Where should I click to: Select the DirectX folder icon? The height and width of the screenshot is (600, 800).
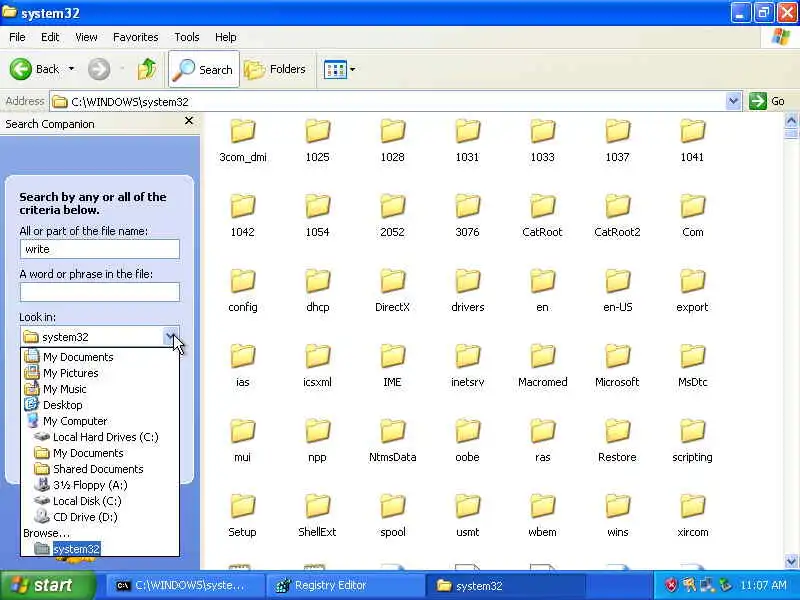[392, 281]
